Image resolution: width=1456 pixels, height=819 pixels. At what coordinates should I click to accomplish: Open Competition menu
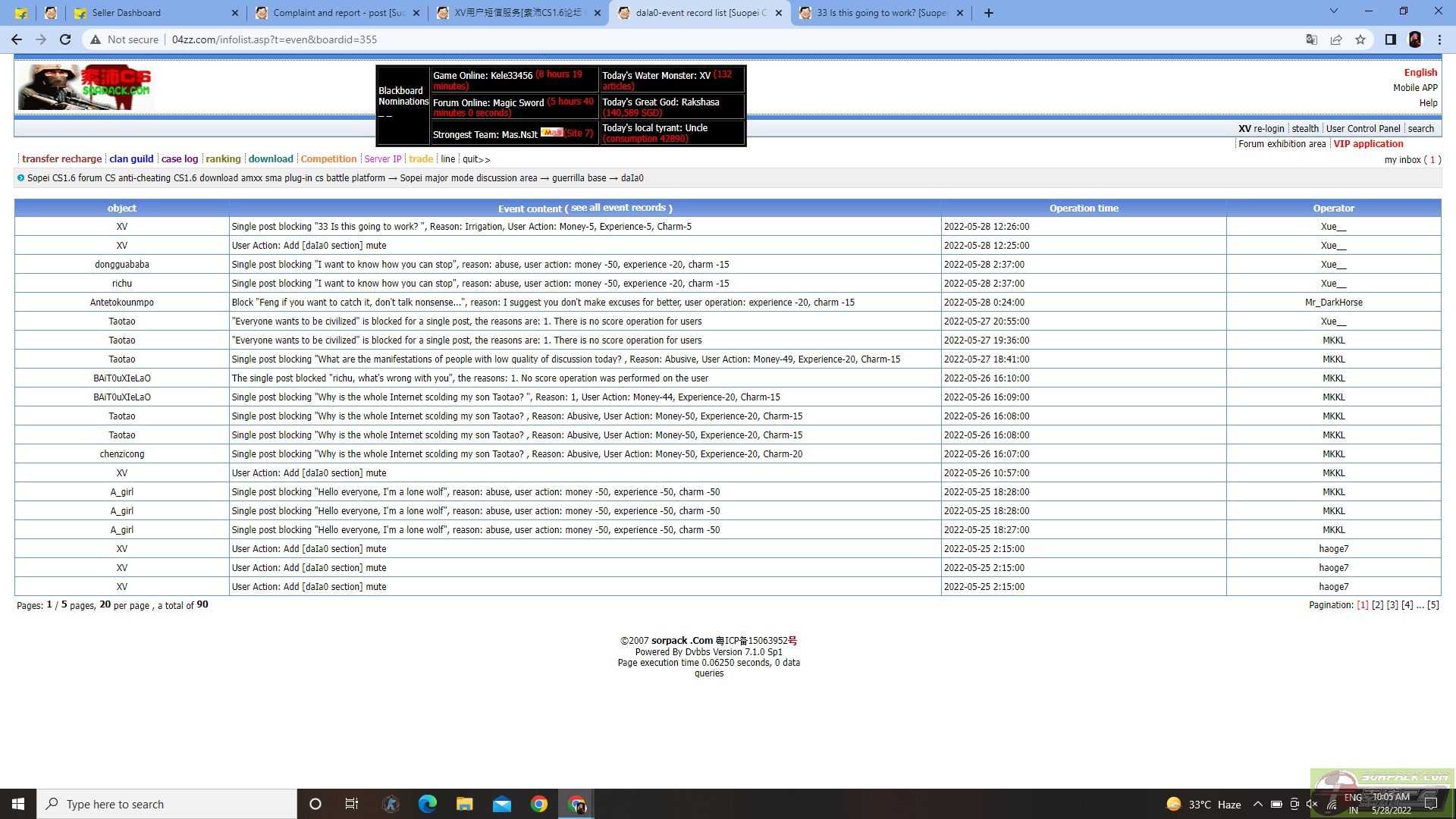click(328, 159)
